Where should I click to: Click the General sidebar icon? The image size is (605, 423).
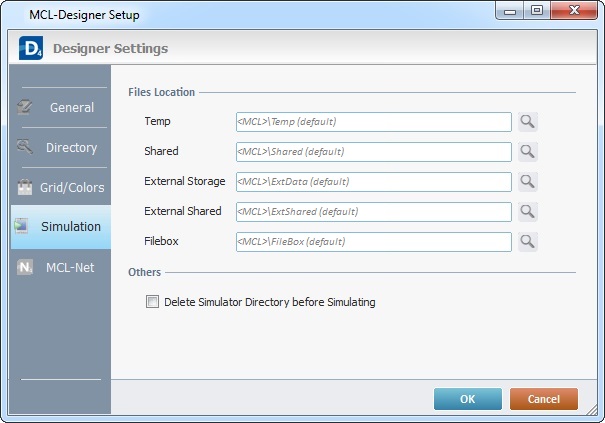(25, 107)
